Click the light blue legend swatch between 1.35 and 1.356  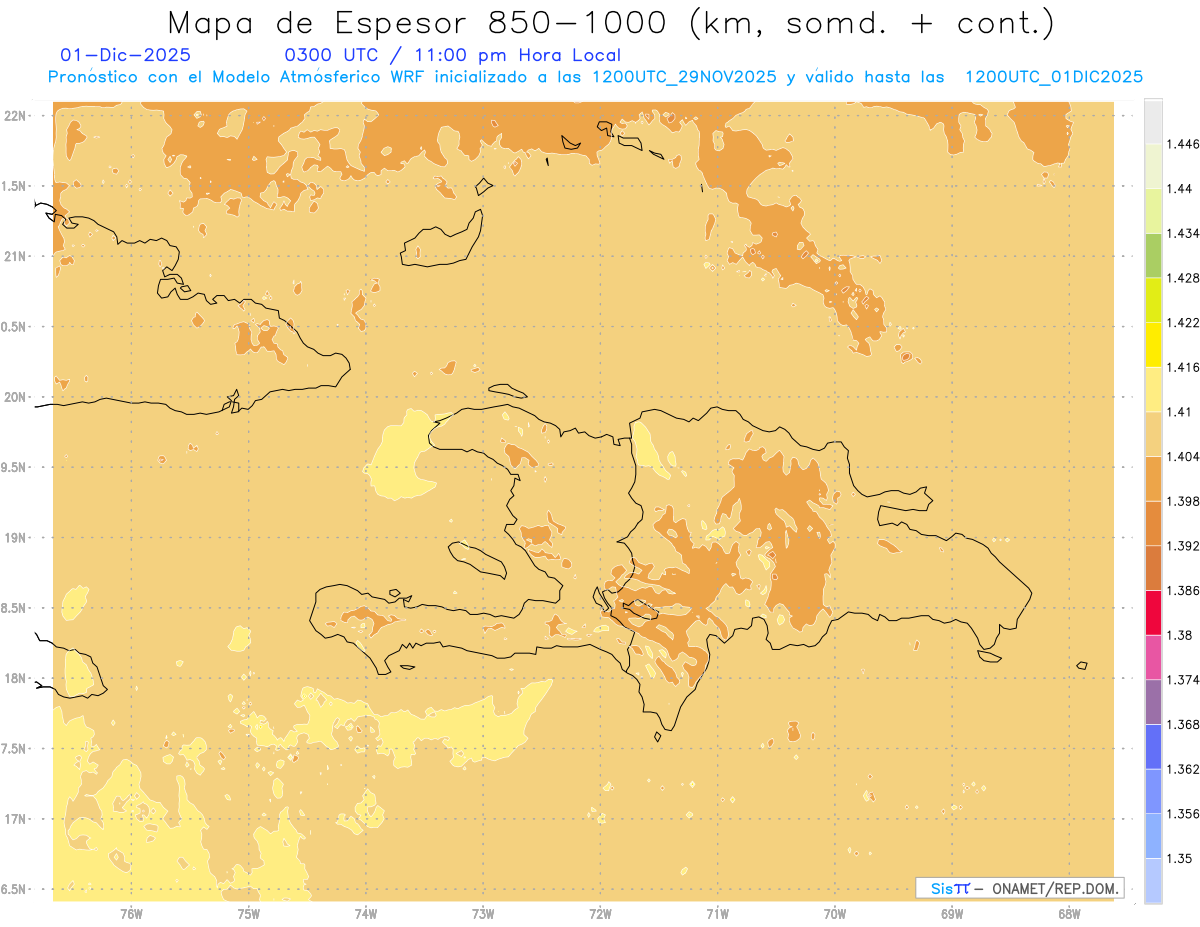[1153, 835]
